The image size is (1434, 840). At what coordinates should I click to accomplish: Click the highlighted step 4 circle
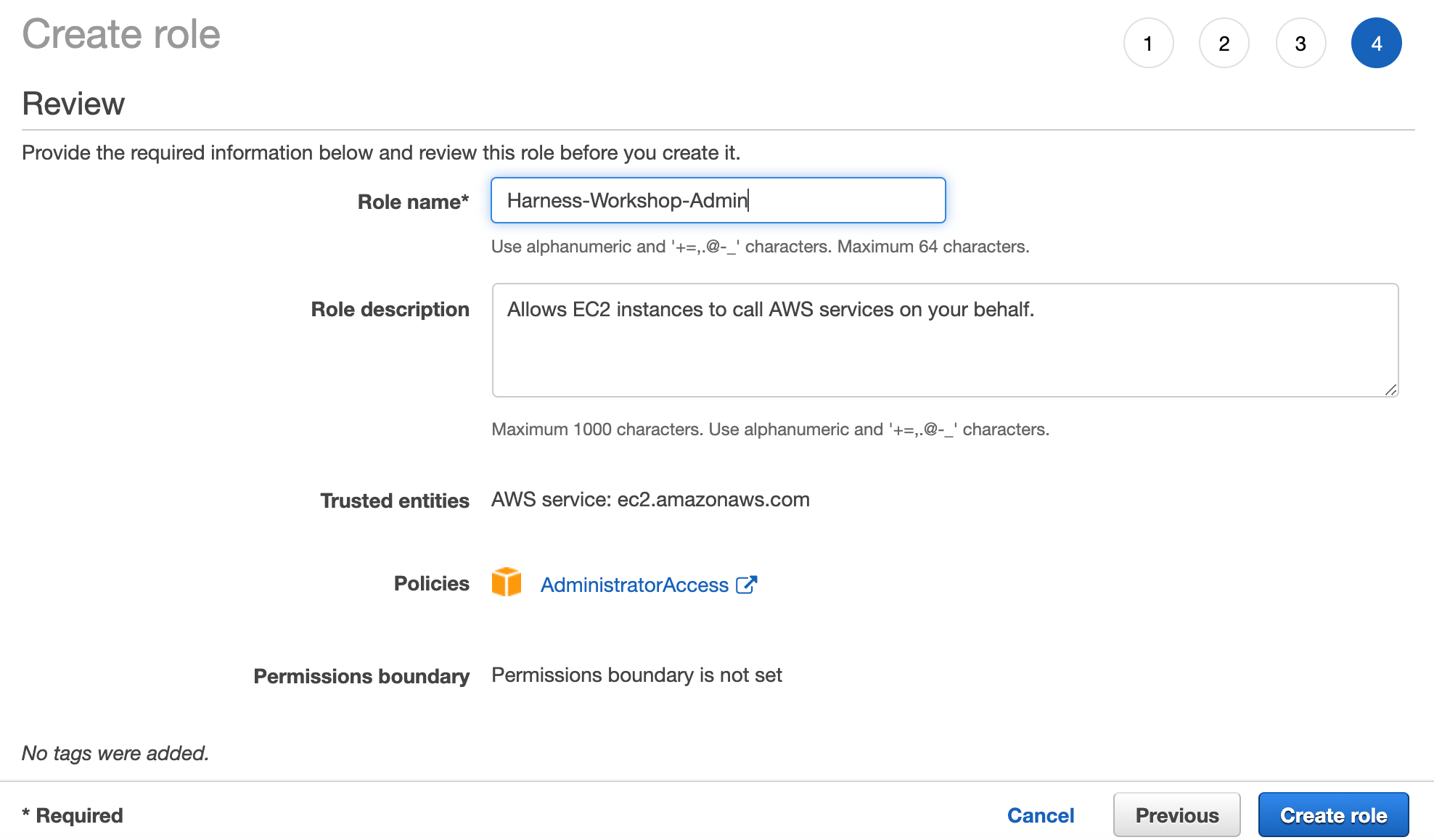(x=1377, y=44)
